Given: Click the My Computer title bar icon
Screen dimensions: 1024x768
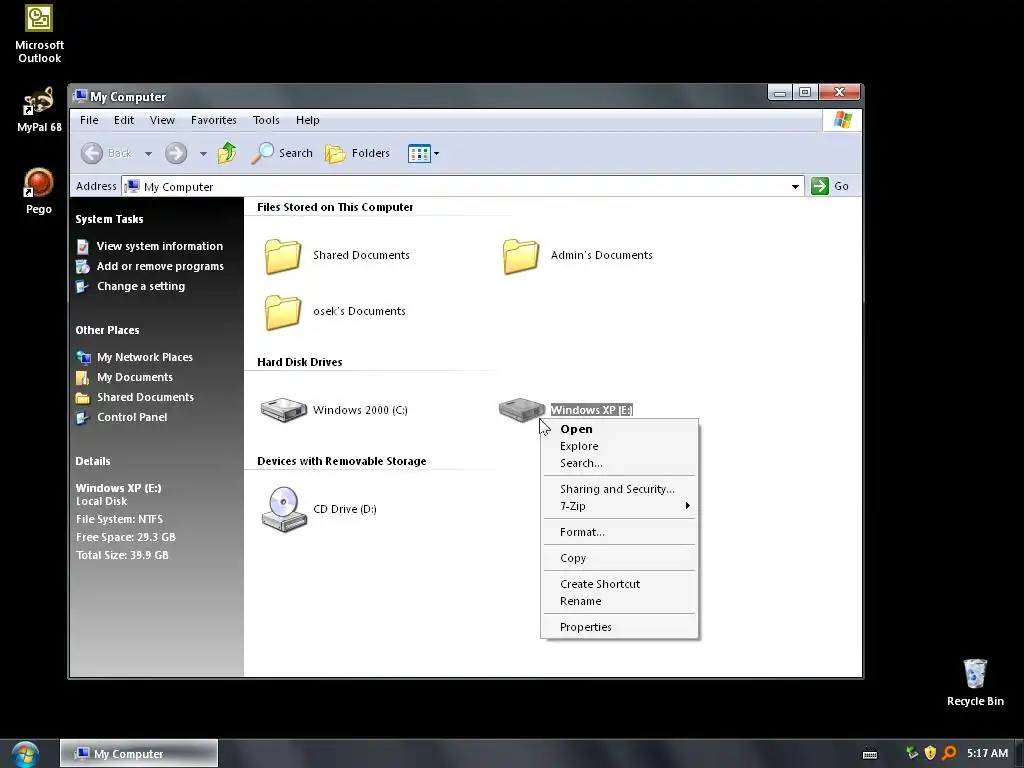Looking at the screenshot, I should (80, 96).
